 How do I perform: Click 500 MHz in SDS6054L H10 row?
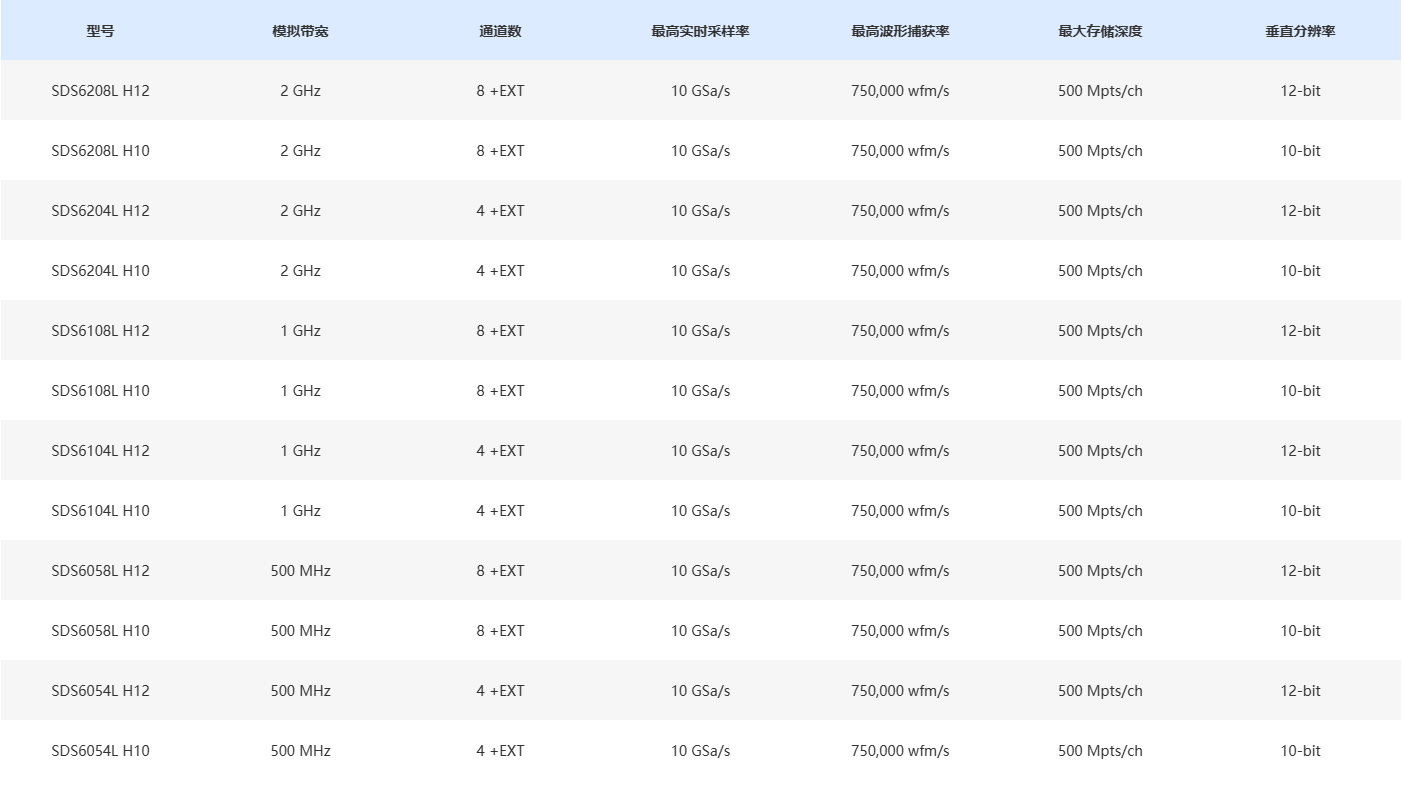point(300,751)
